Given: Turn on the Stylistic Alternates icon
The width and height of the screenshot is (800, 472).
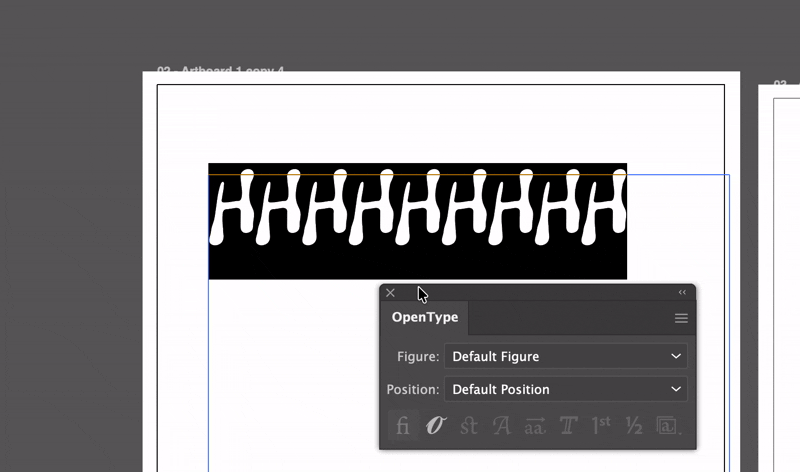Looking at the screenshot, I should click(535, 425).
